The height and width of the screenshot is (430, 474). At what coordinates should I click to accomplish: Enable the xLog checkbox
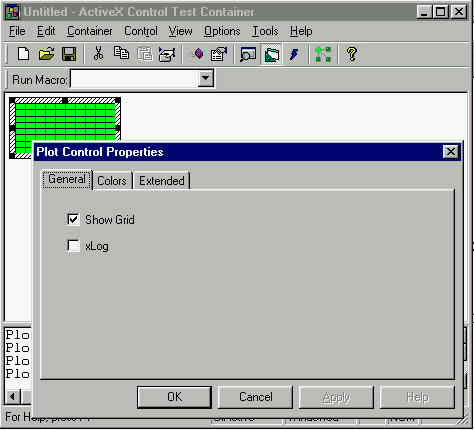[x=73, y=246]
